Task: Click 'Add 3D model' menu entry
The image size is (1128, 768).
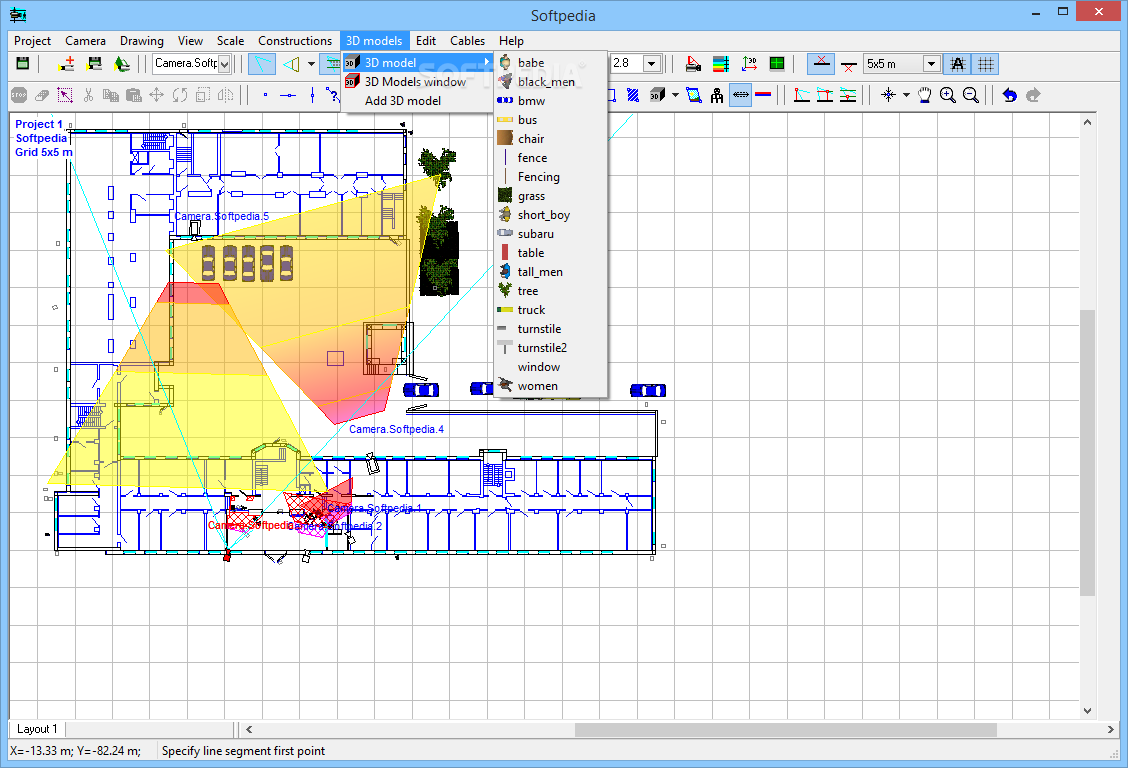Action: (x=402, y=100)
